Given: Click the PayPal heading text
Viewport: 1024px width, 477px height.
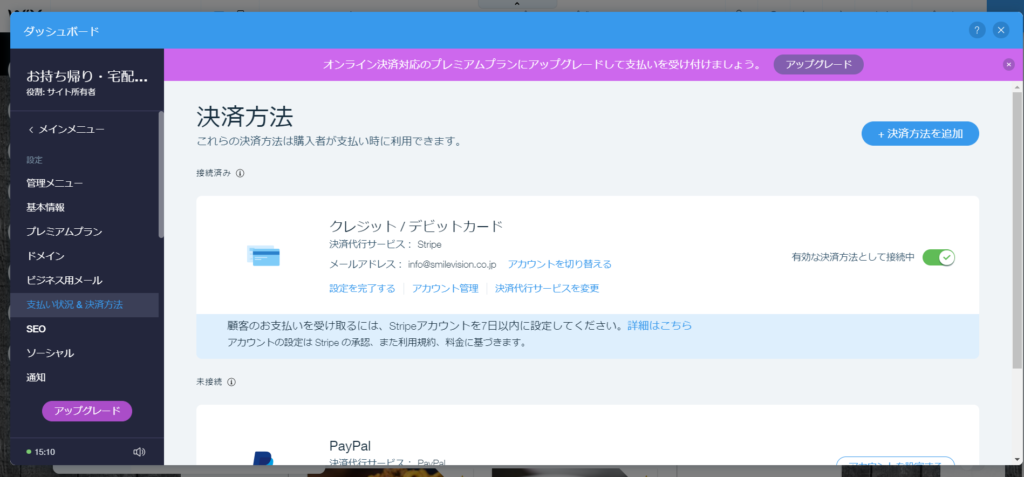Looking at the screenshot, I should click(x=350, y=446).
